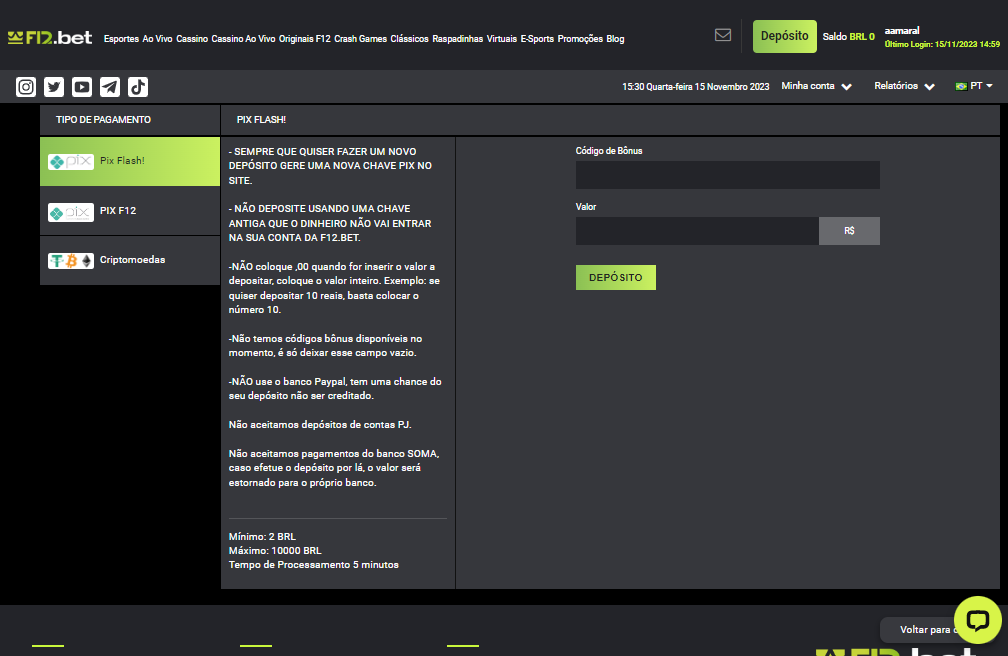Open the Instagram social icon

(x=26, y=87)
